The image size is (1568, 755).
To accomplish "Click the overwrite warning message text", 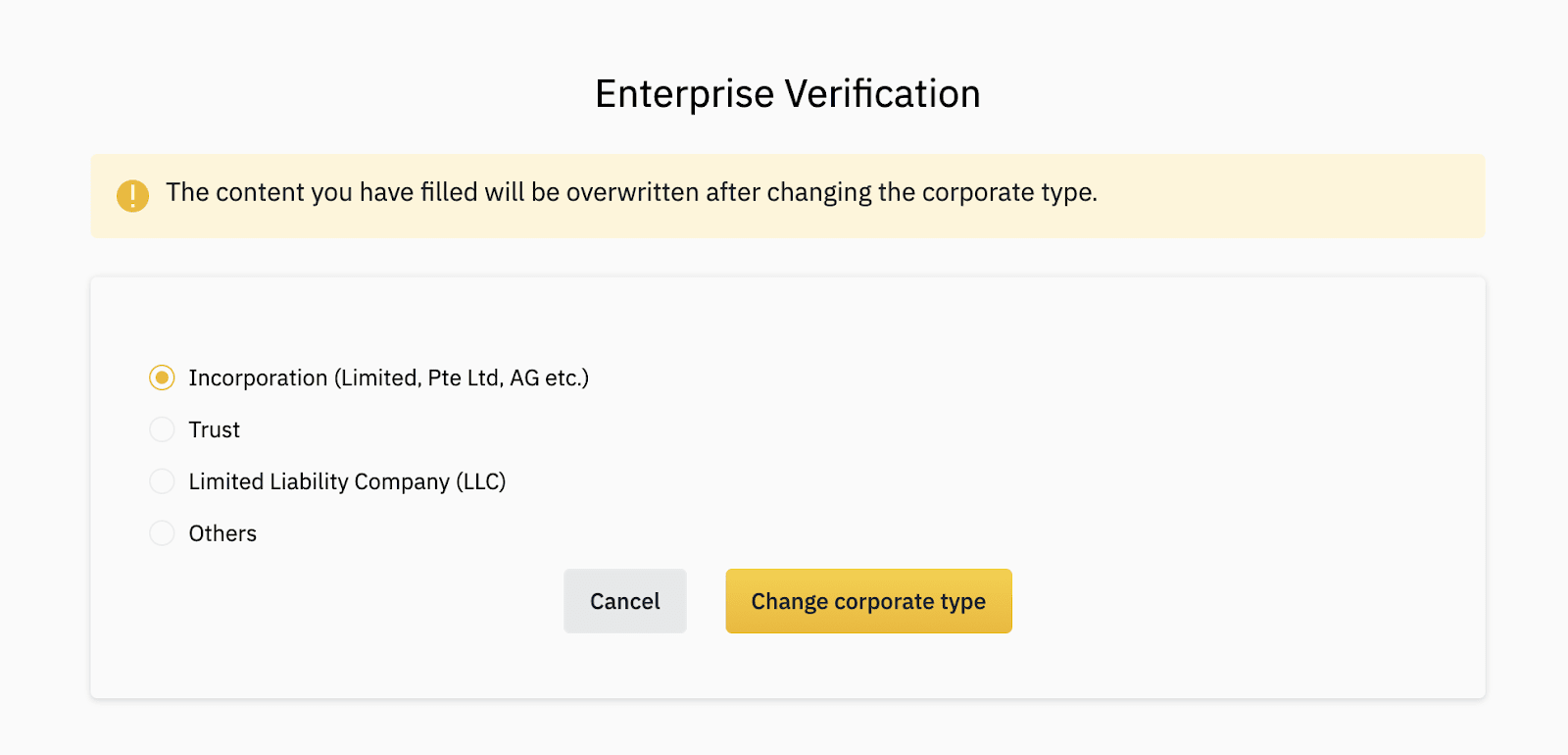I will pyautogui.click(x=631, y=193).
